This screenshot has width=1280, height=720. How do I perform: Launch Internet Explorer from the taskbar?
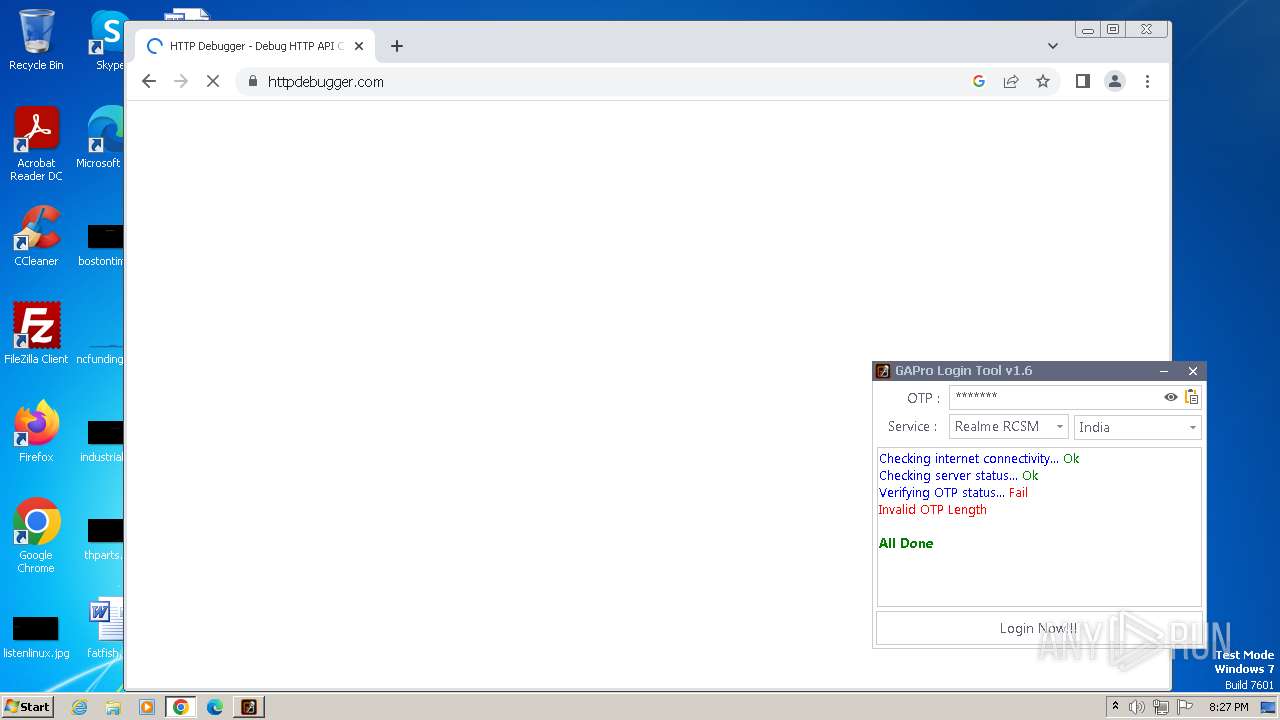pos(79,707)
